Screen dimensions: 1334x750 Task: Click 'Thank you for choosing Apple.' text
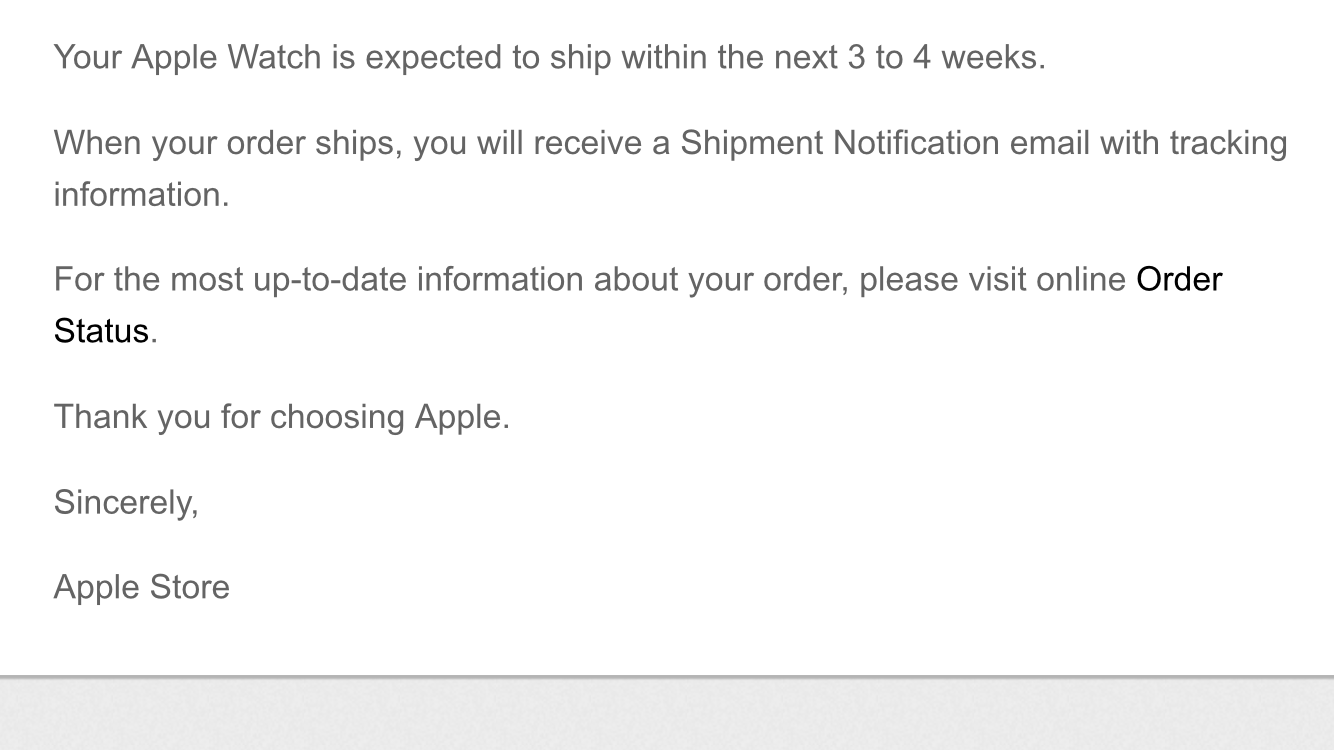coord(281,416)
